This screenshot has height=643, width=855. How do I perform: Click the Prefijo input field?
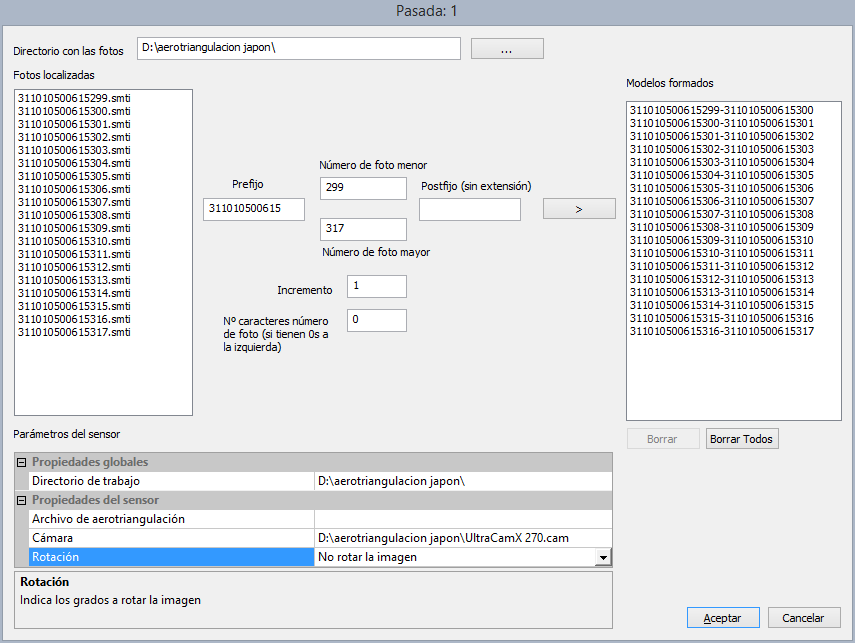pyautogui.click(x=253, y=209)
